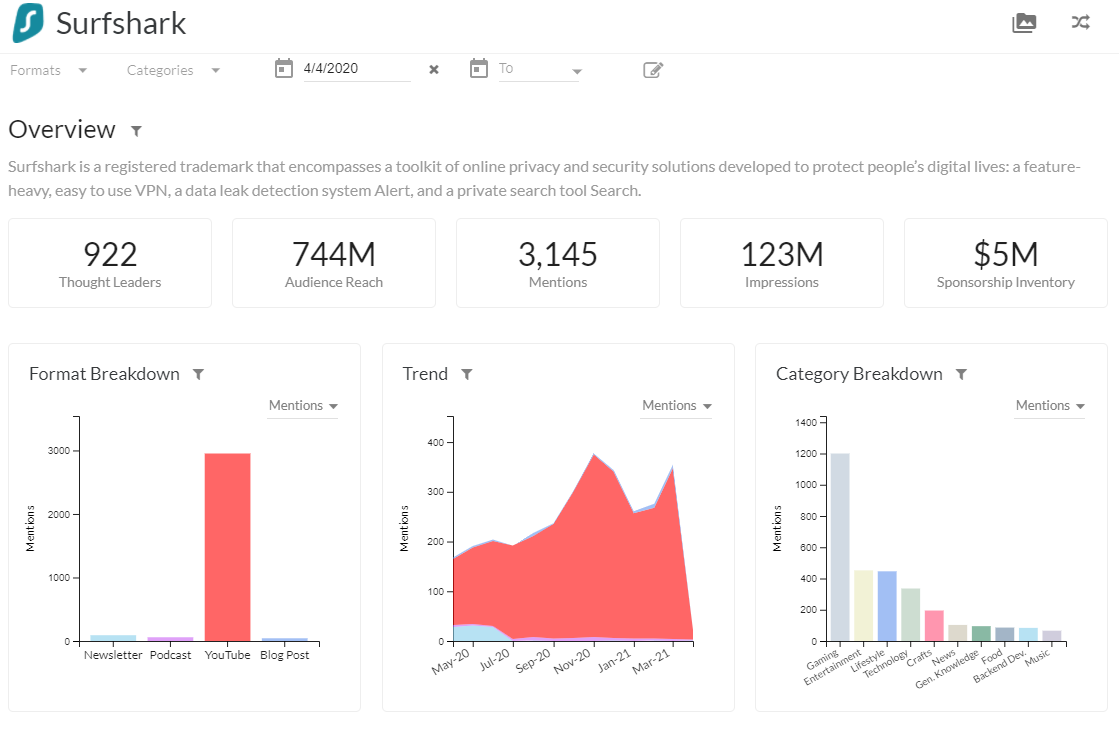Screen dimensions: 1119x745
Task: Click the Gaming category bar
Action: pyautogui.click(x=840, y=547)
